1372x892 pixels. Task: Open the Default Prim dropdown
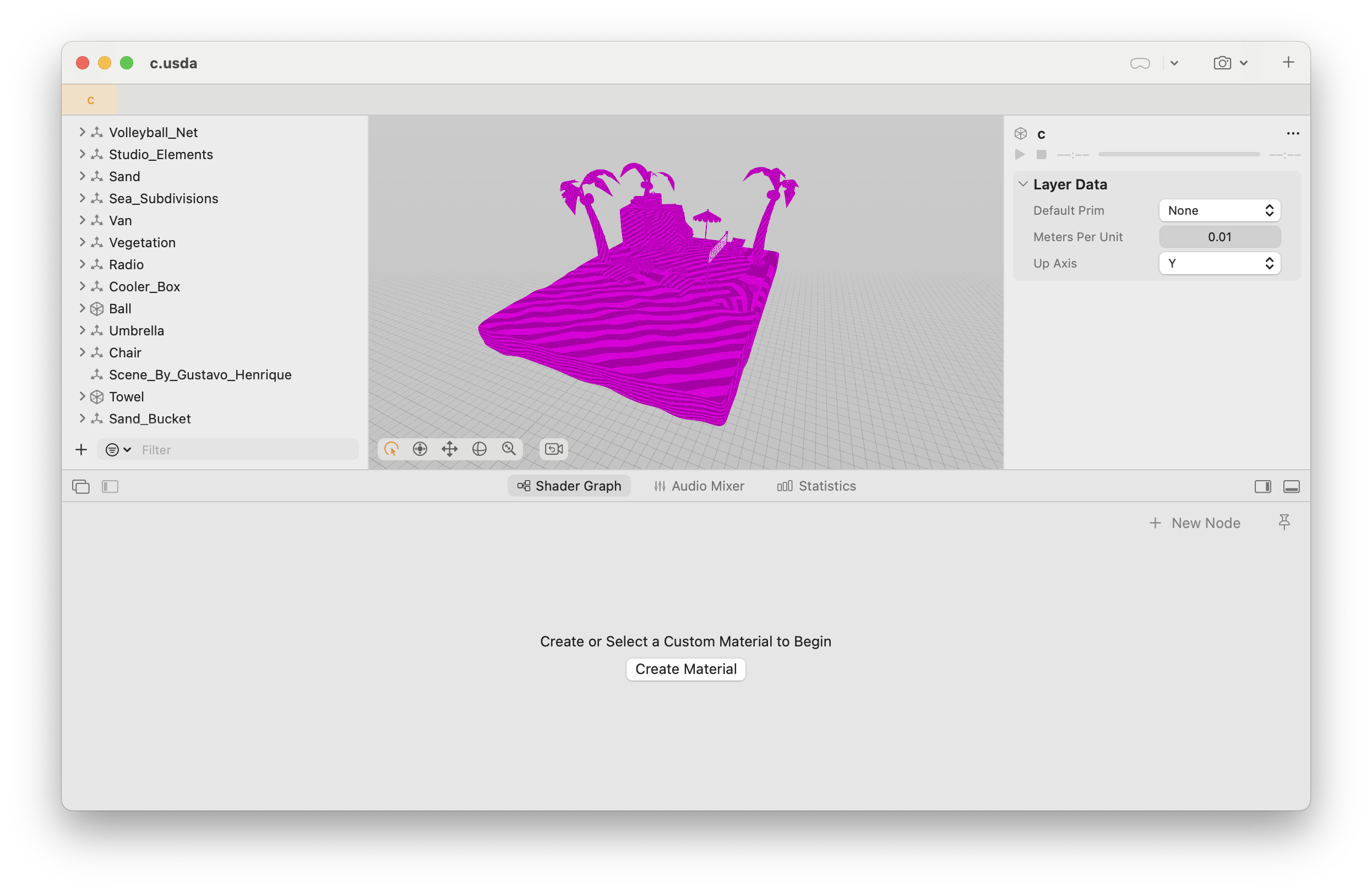coord(1219,210)
